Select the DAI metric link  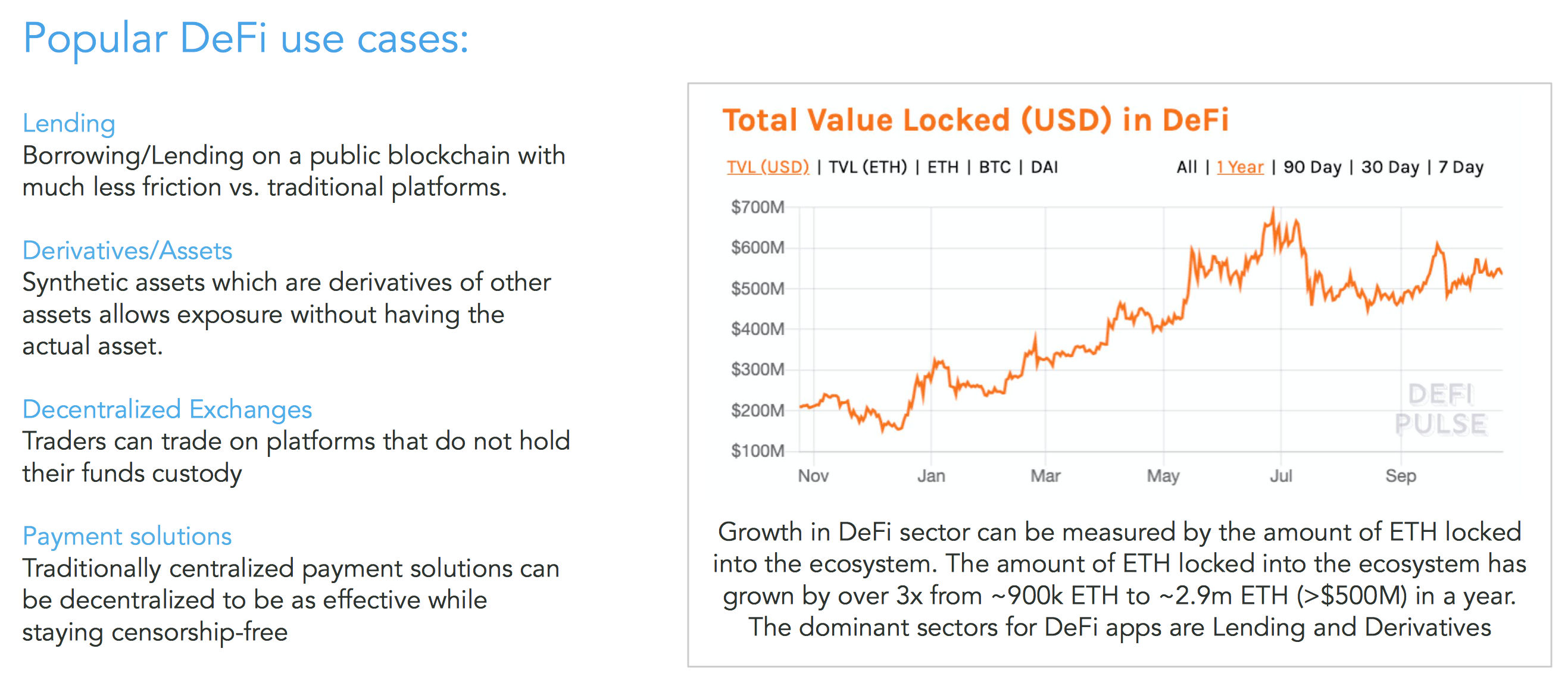point(1044,167)
